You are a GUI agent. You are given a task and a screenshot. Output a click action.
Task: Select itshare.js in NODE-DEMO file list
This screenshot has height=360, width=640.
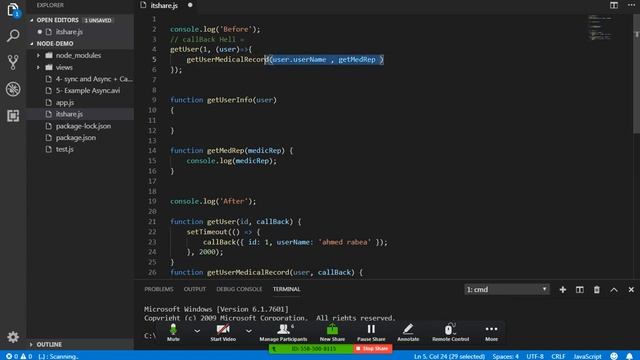click(80, 114)
